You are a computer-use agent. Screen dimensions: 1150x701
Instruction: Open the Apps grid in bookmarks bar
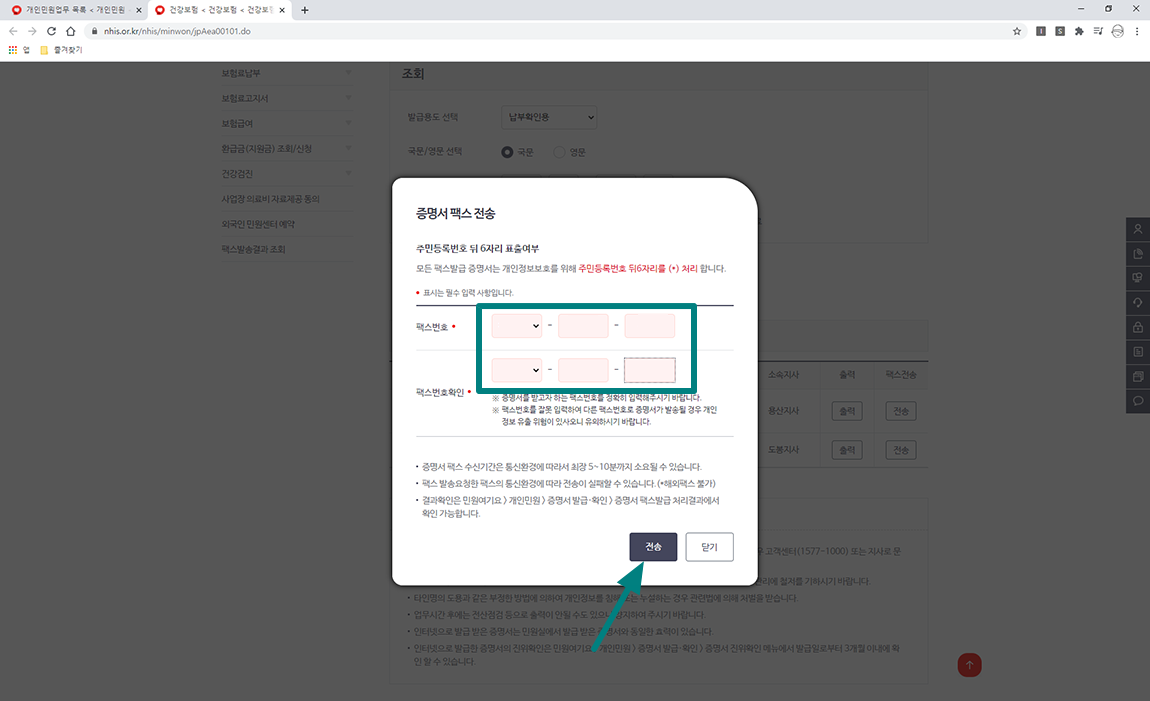pyautogui.click(x=12, y=50)
